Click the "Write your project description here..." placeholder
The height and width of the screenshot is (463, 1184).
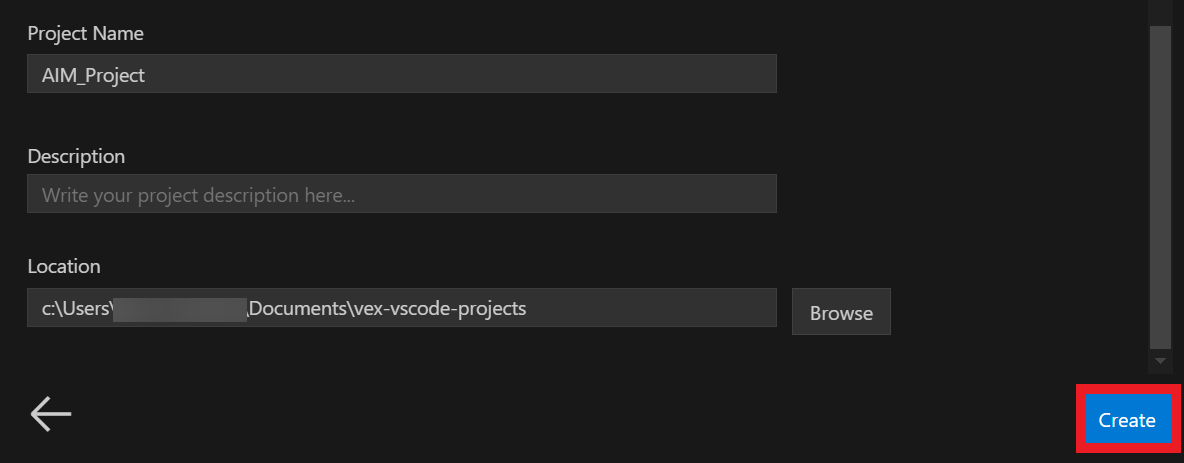coord(198,195)
